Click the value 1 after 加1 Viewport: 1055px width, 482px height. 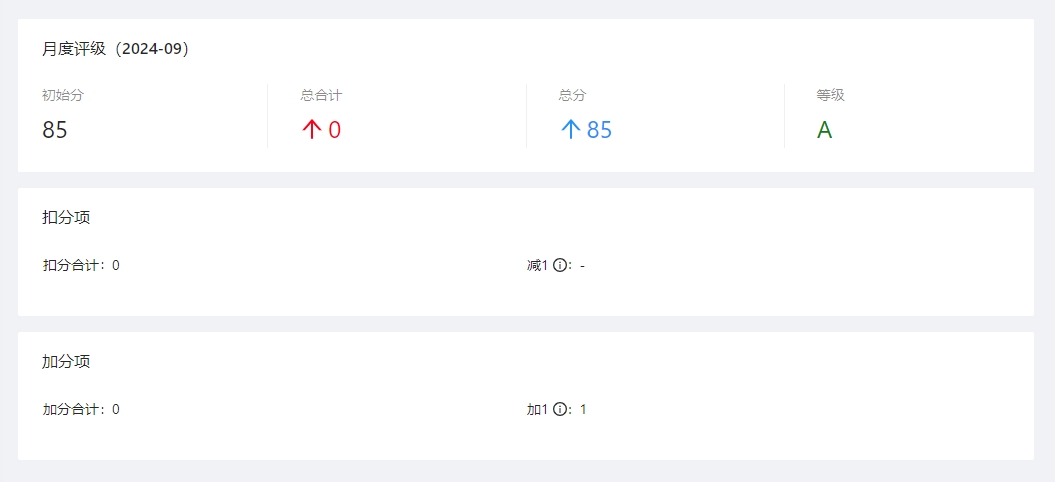pyautogui.click(x=583, y=410)
